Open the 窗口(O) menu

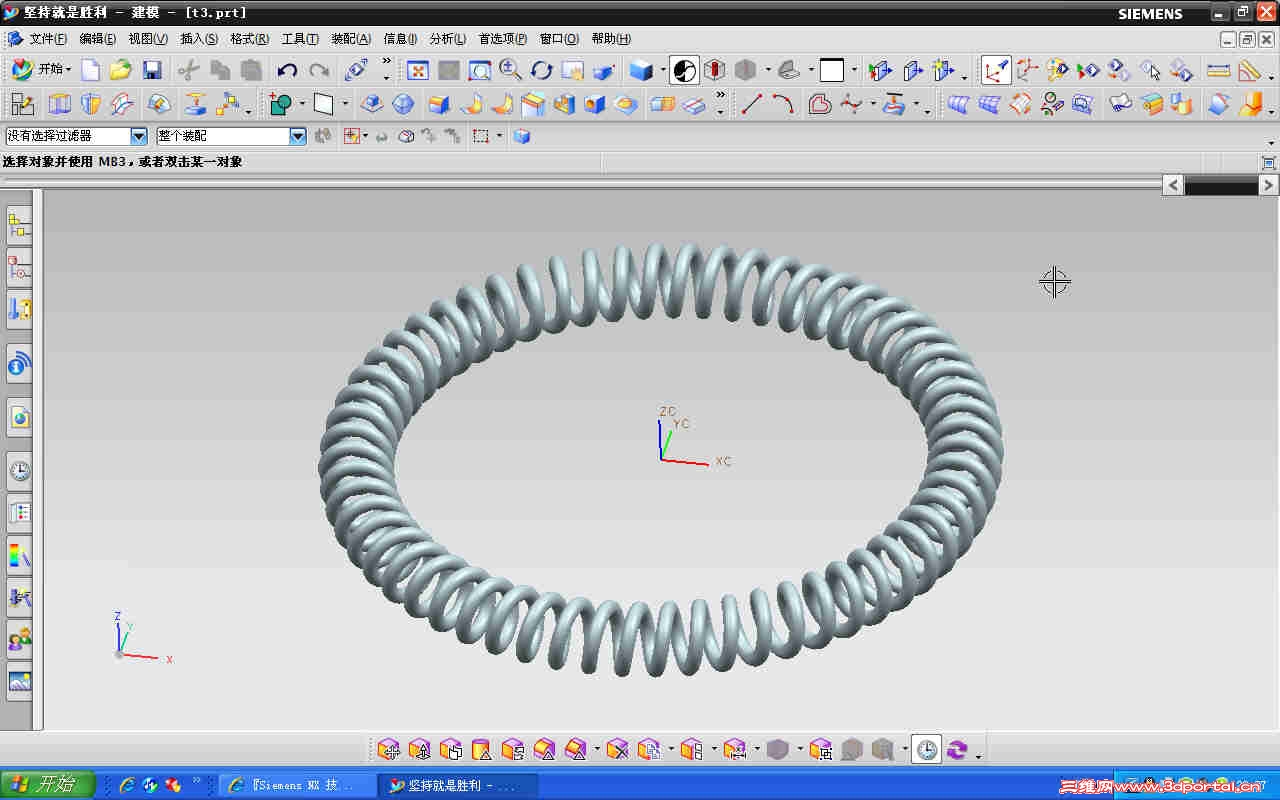point(559,39)
